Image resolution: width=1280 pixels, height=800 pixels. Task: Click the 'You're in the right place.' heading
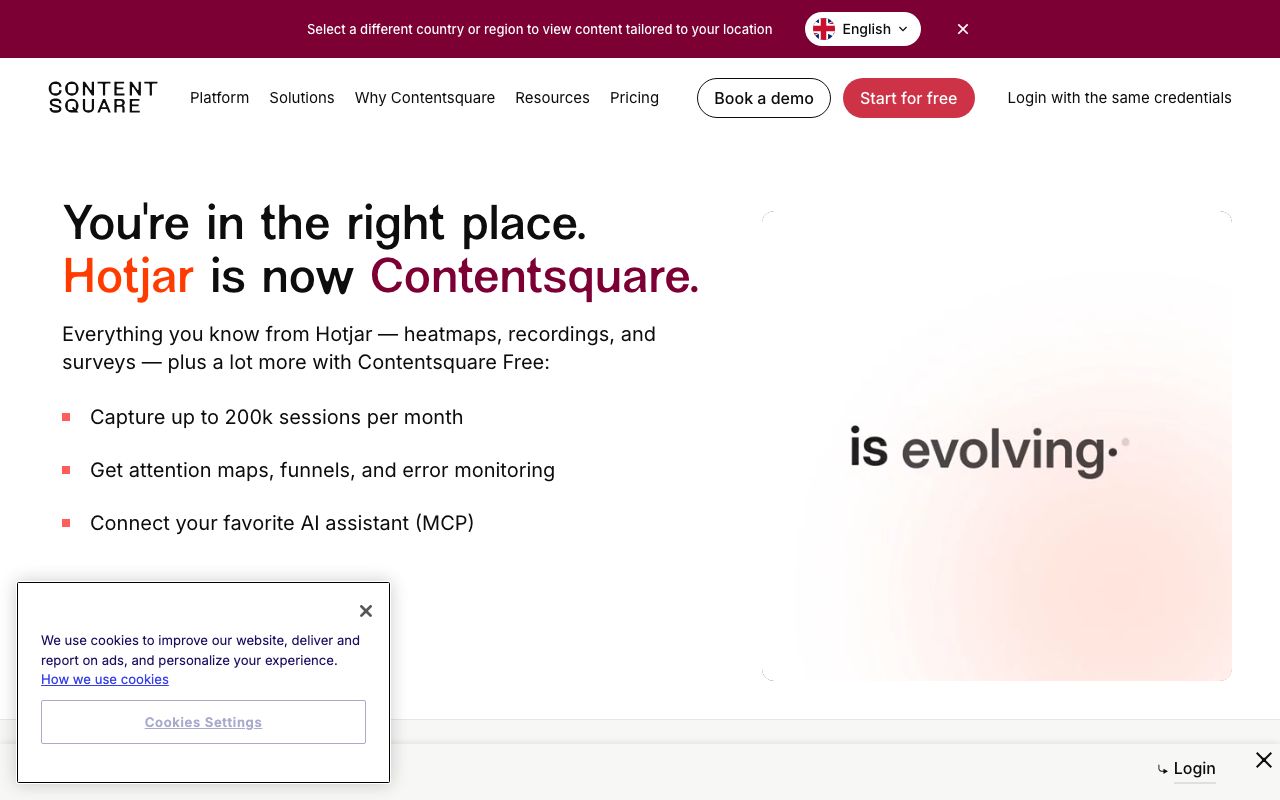coord(325,223)
